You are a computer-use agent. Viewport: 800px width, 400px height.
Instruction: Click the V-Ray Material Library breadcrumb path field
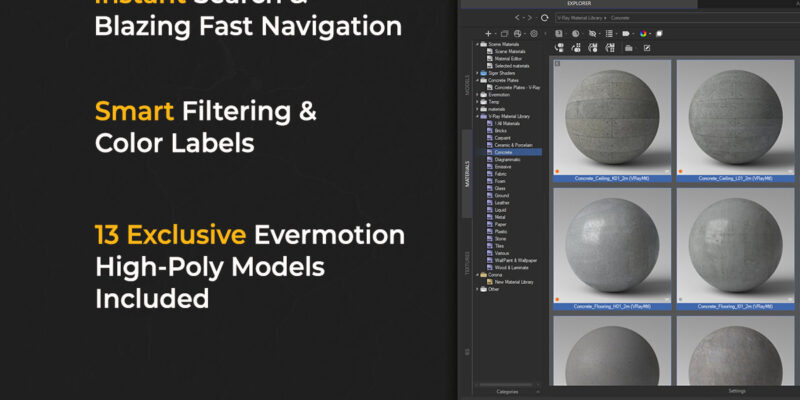tap(676, 18)
